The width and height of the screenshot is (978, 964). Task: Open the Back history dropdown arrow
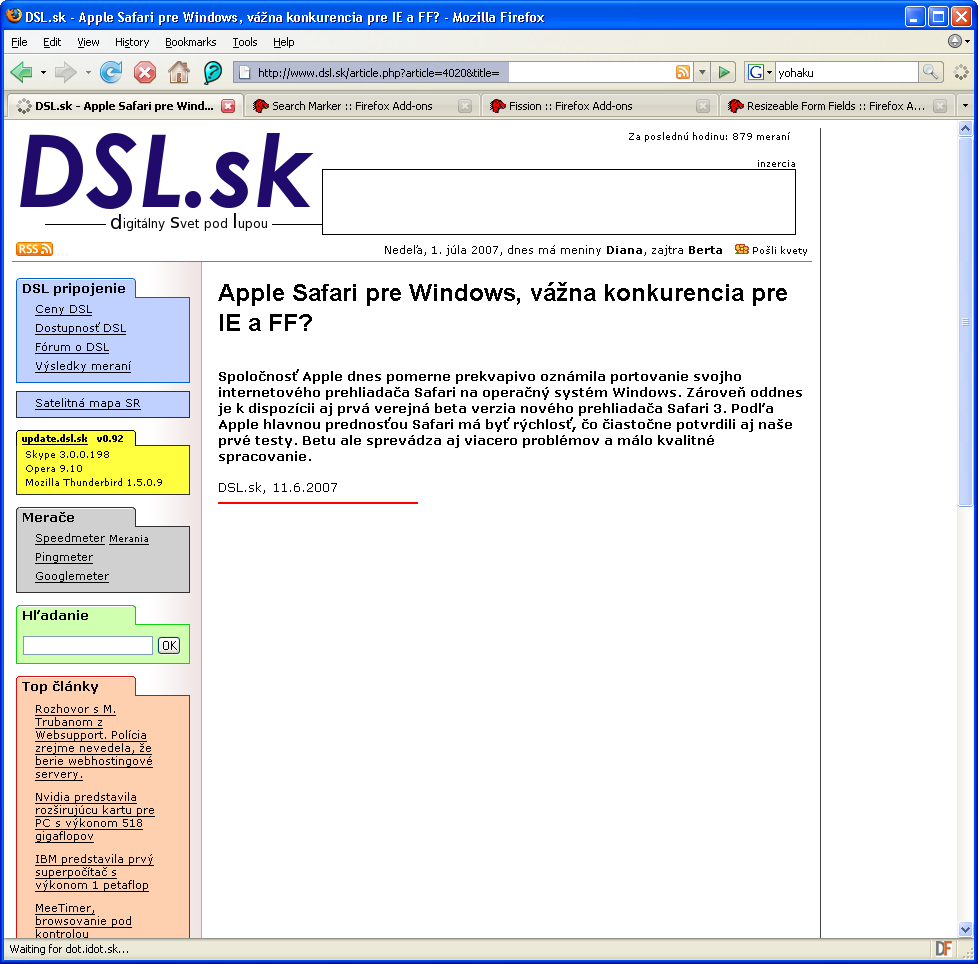click(43, 72)
